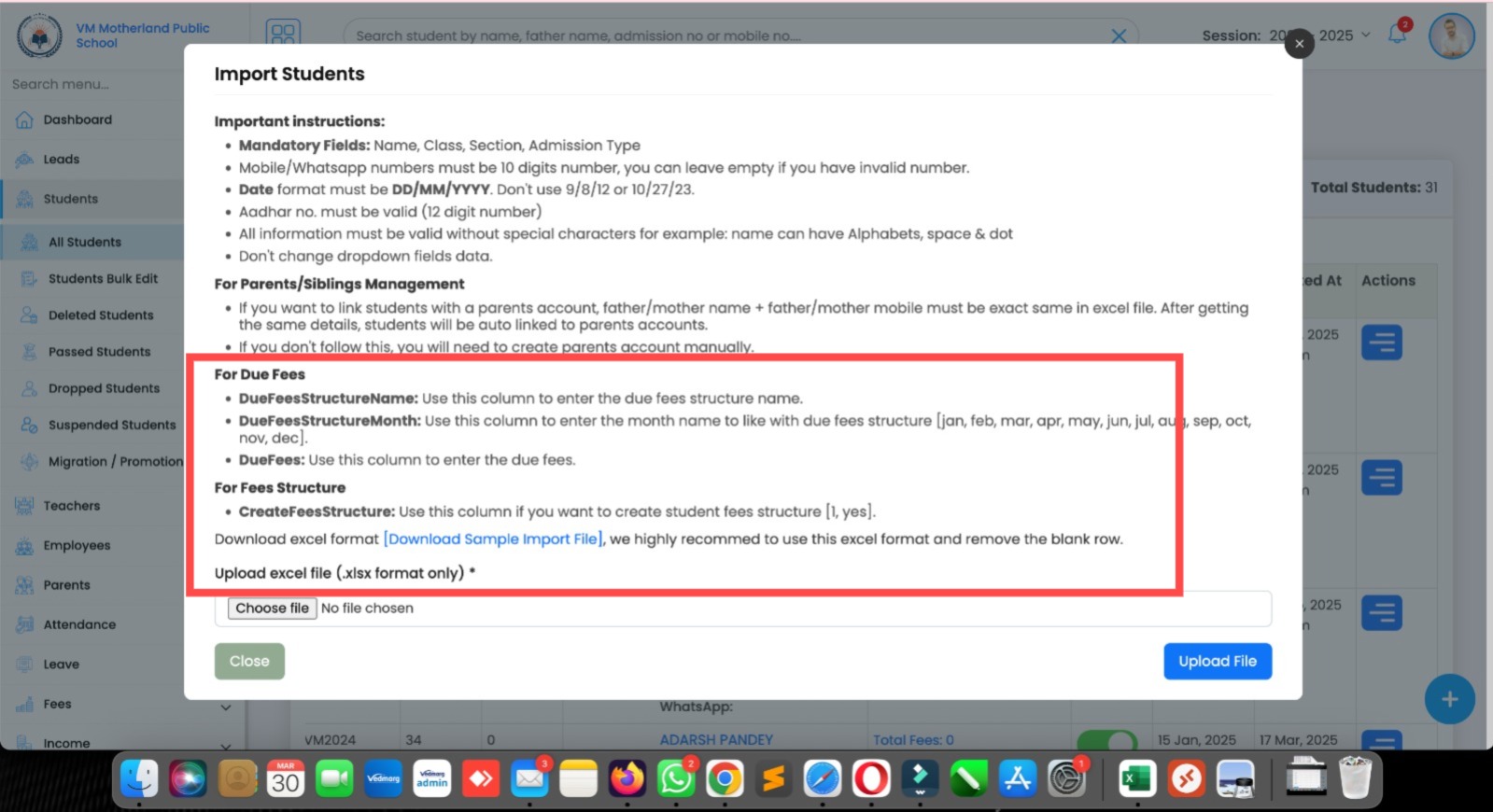The height and width of the screenshot is (812, 1493).
Task: Open Suspended Students menu item
Action: click(x=112, y=425)
